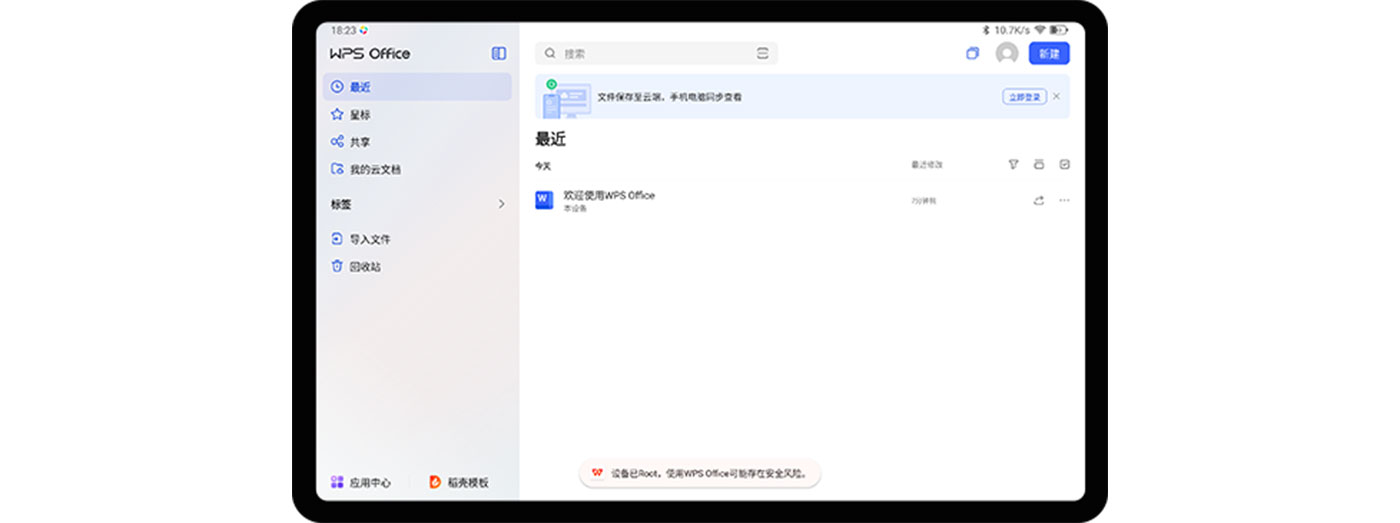Image resolution: width=1400 pixels, height=523 pixels.
Task: Tap the scan icon inside the search bar
Action: tap(762, 54)
